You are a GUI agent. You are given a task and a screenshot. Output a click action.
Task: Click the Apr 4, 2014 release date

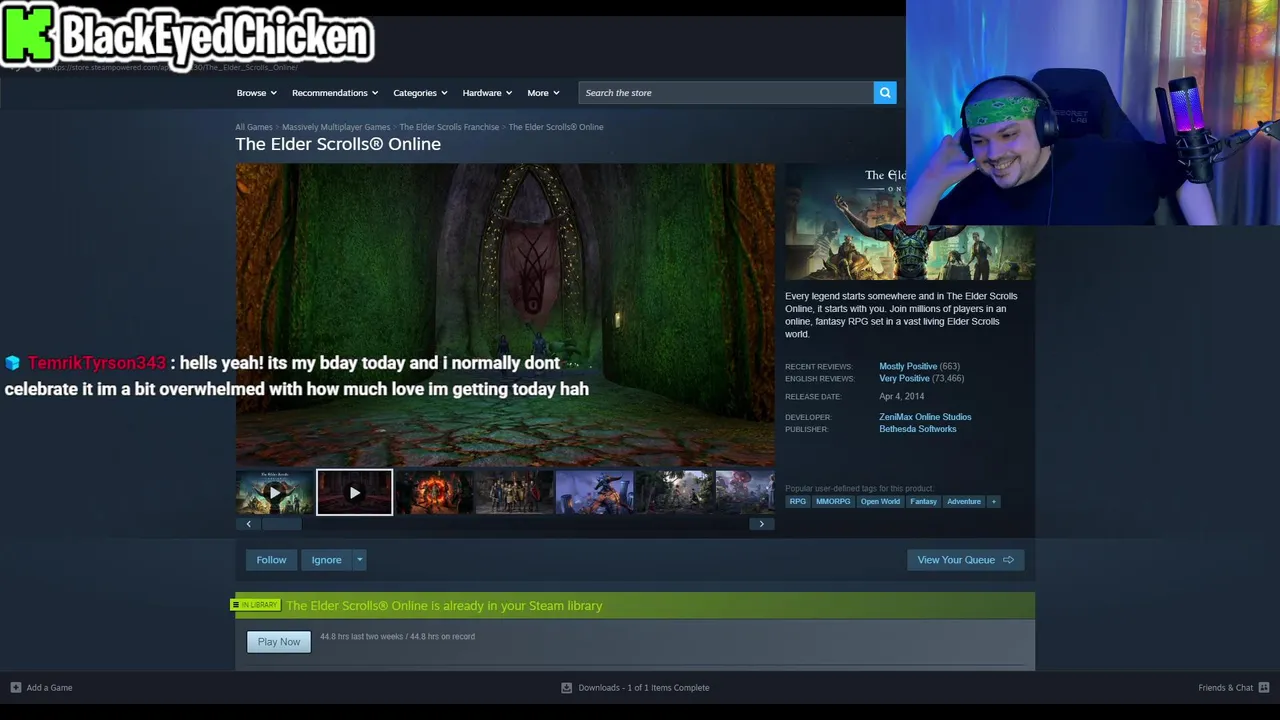[x=901, y=397]
